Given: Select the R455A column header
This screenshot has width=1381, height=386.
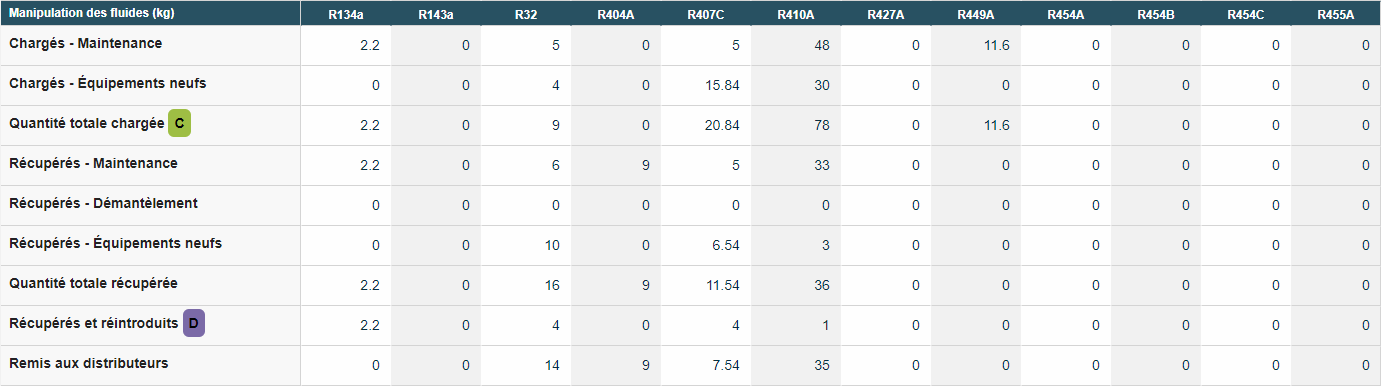Looking at the screenshot, I should coord(1336,15).
